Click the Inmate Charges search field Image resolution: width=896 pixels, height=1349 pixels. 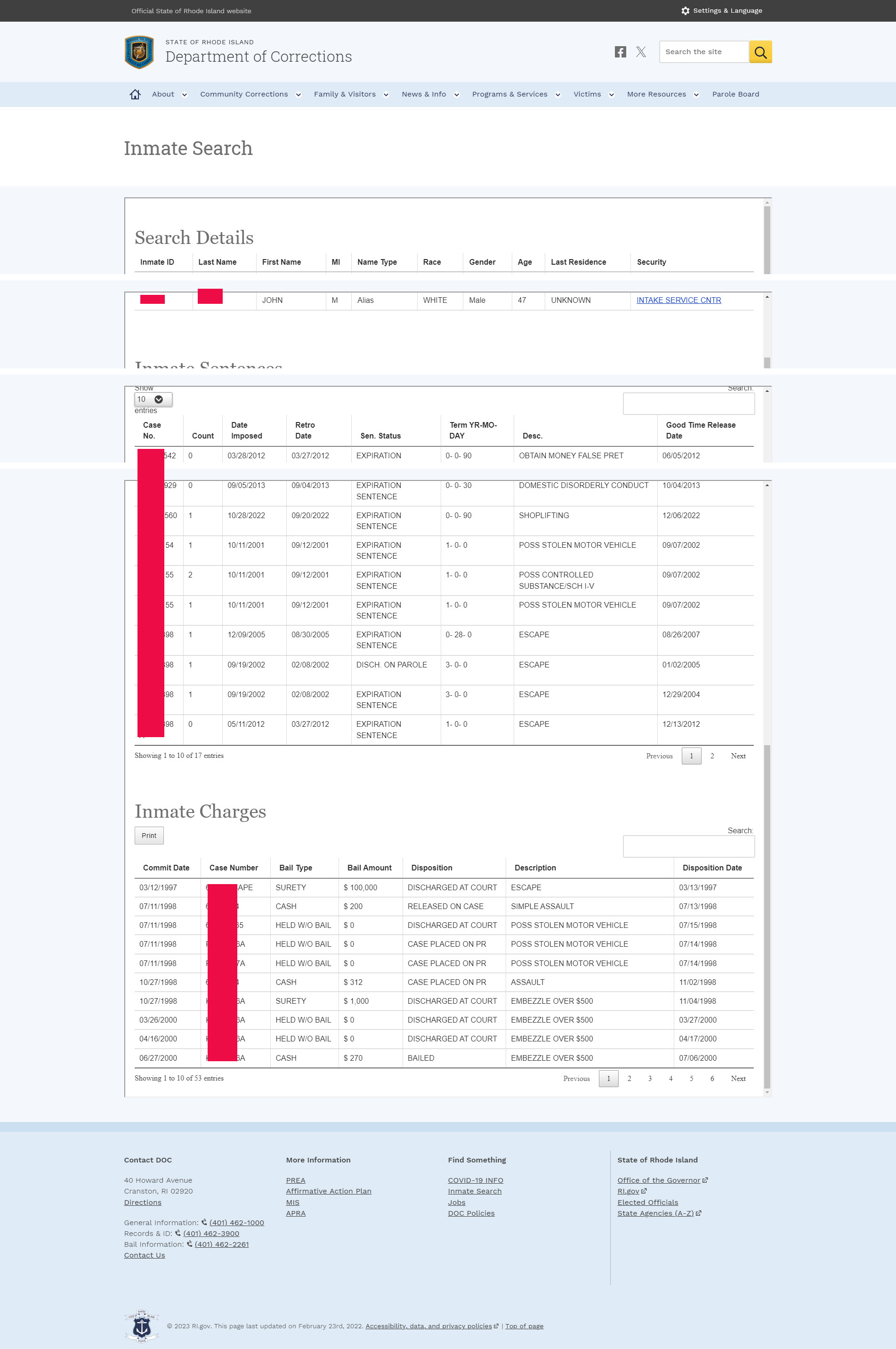point(688,846)
